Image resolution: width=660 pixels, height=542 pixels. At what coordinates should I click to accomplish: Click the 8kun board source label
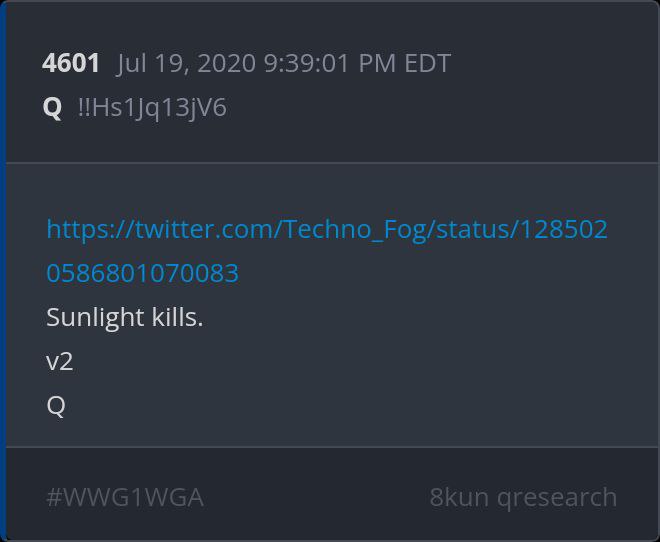pyautogui.click(x=459, y=497)
